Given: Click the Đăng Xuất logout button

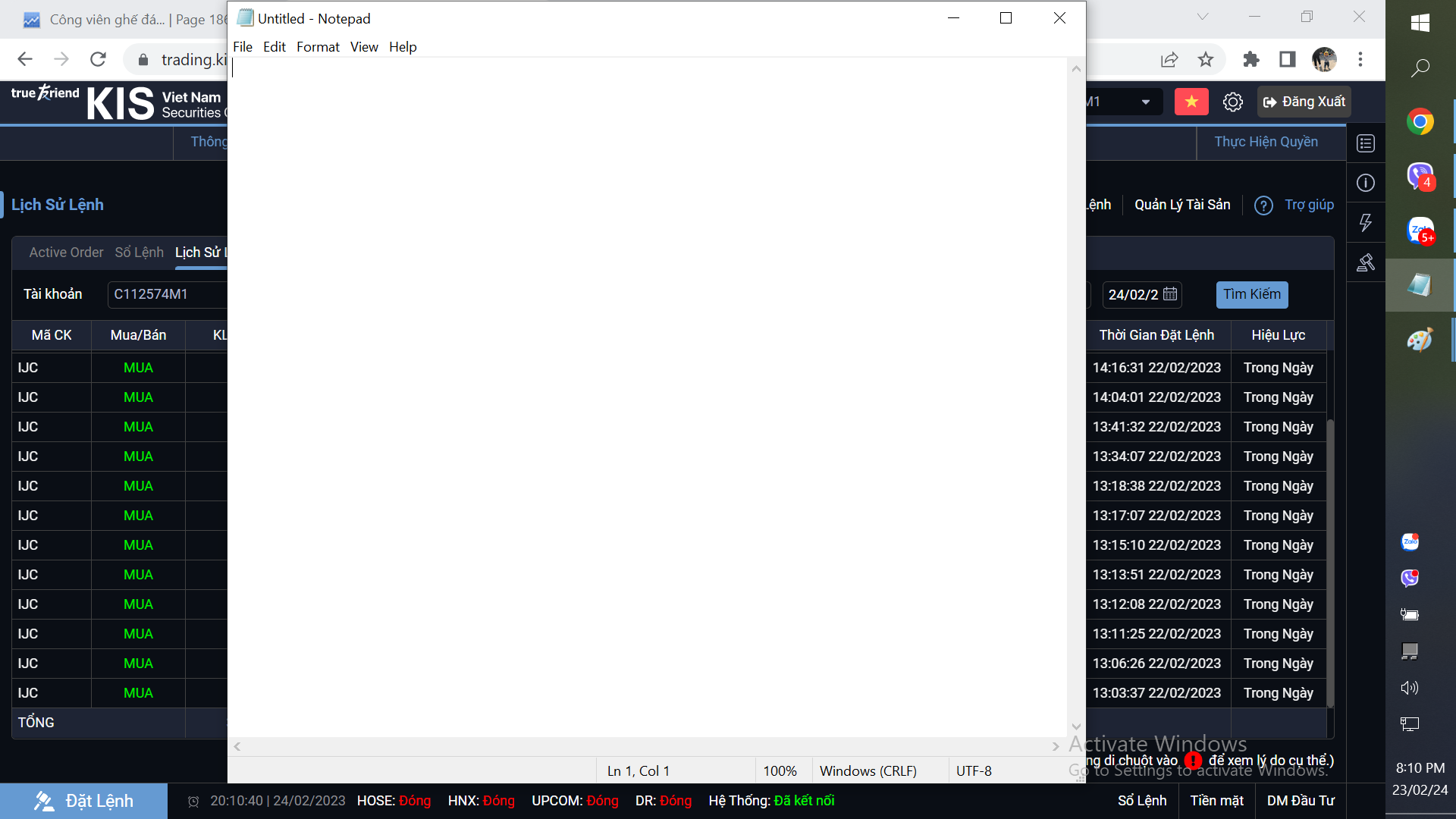Looking at the screenshot, I should (x=1304, y=102).
